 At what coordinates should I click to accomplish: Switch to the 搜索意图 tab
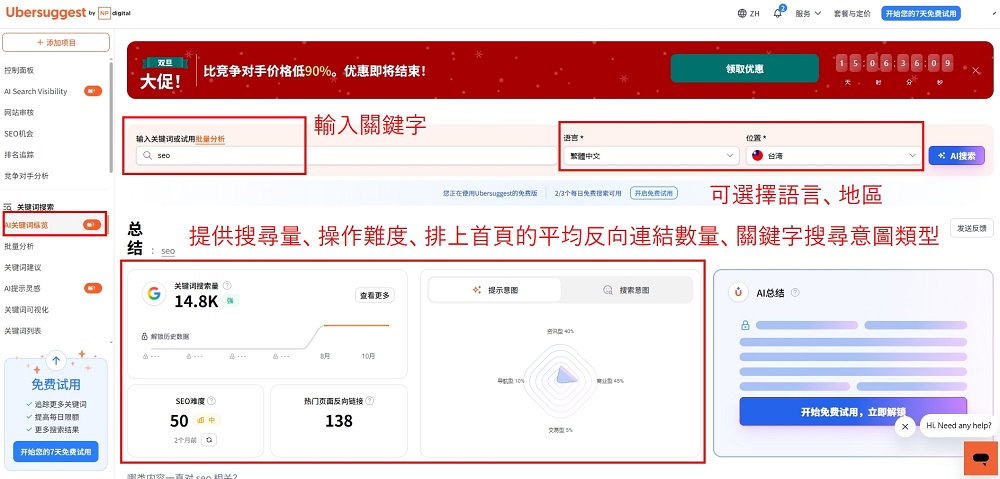point(626,290)
